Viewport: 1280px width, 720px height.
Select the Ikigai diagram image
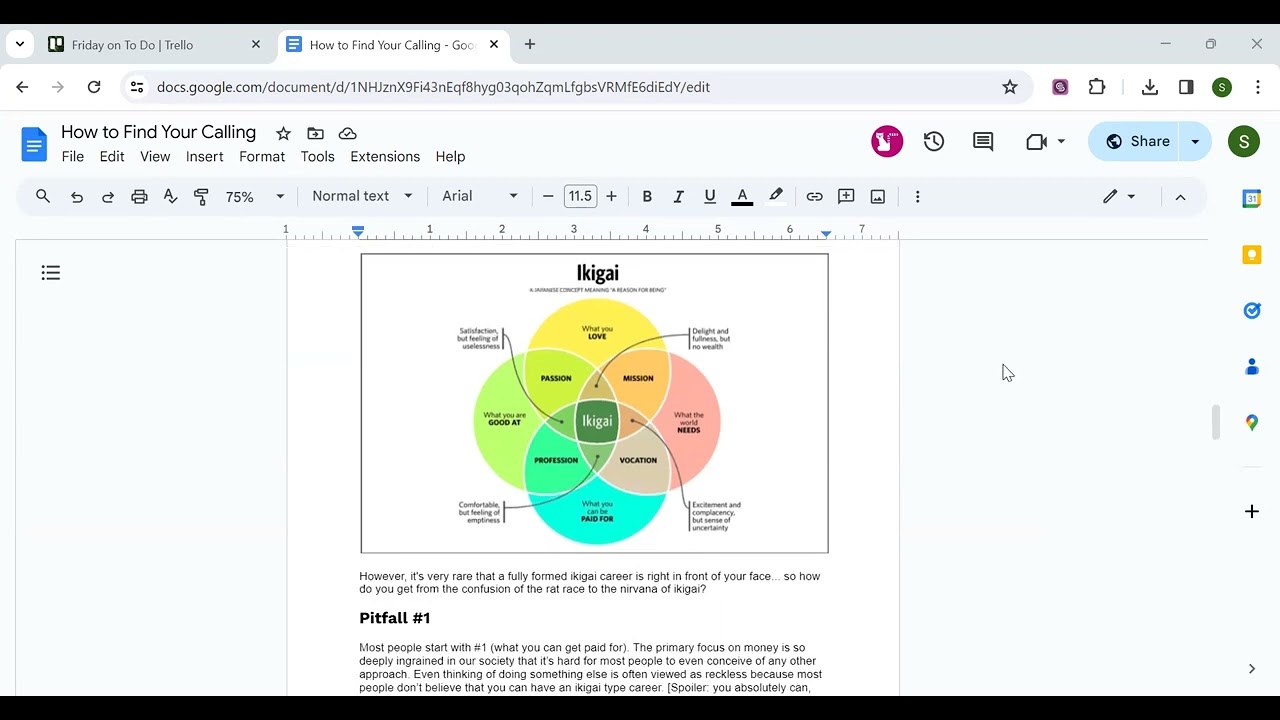tap(594, 403)
